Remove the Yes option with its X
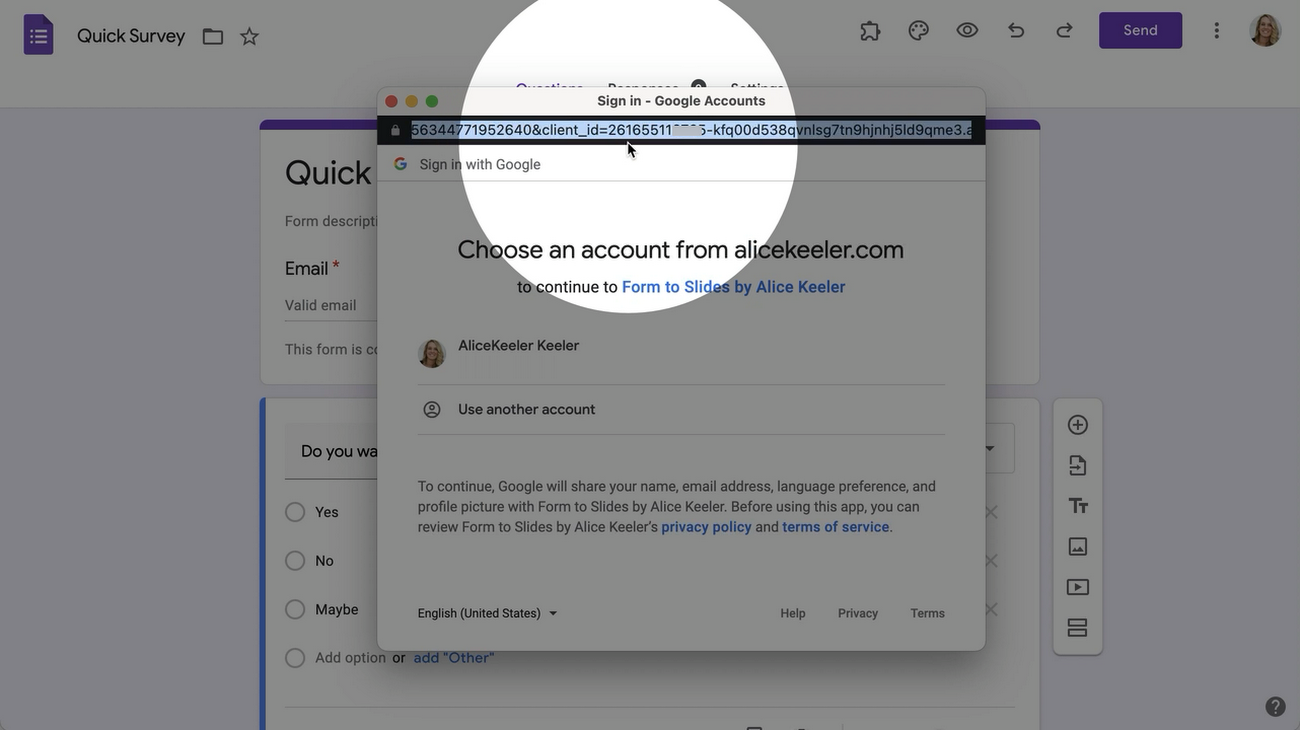The image size is (1300, 730). pos(991,512)
